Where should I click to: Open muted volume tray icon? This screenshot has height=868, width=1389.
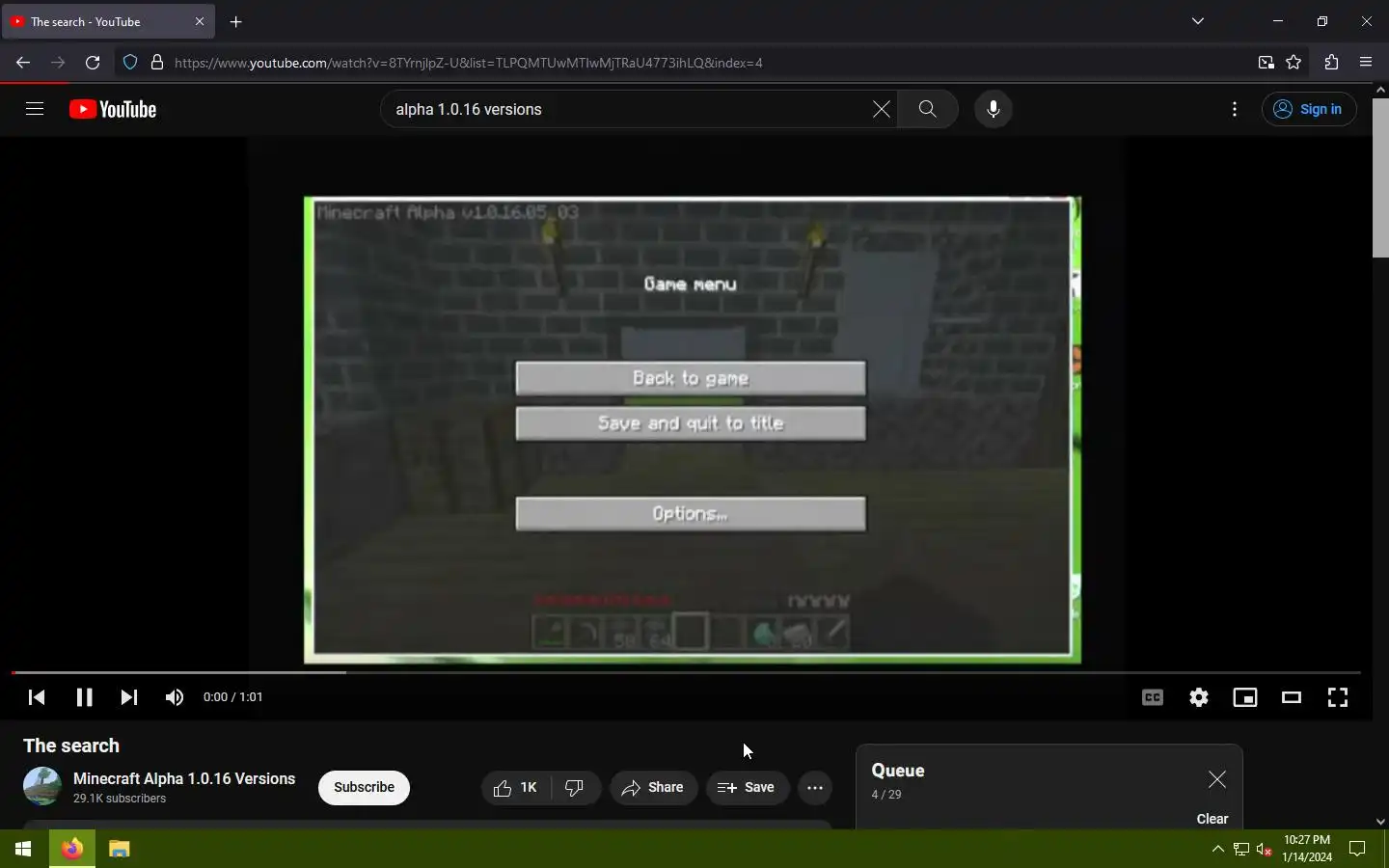pos(1265,849)
